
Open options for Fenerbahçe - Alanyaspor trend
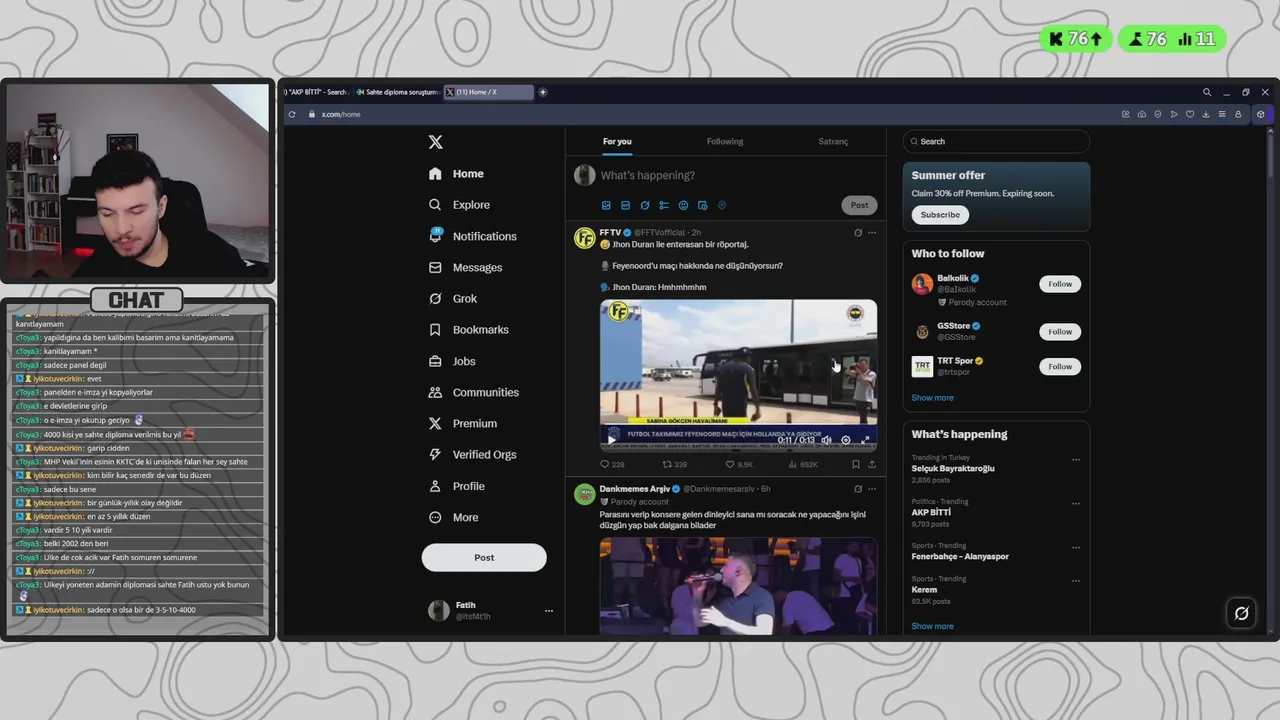pos(1076,547)
